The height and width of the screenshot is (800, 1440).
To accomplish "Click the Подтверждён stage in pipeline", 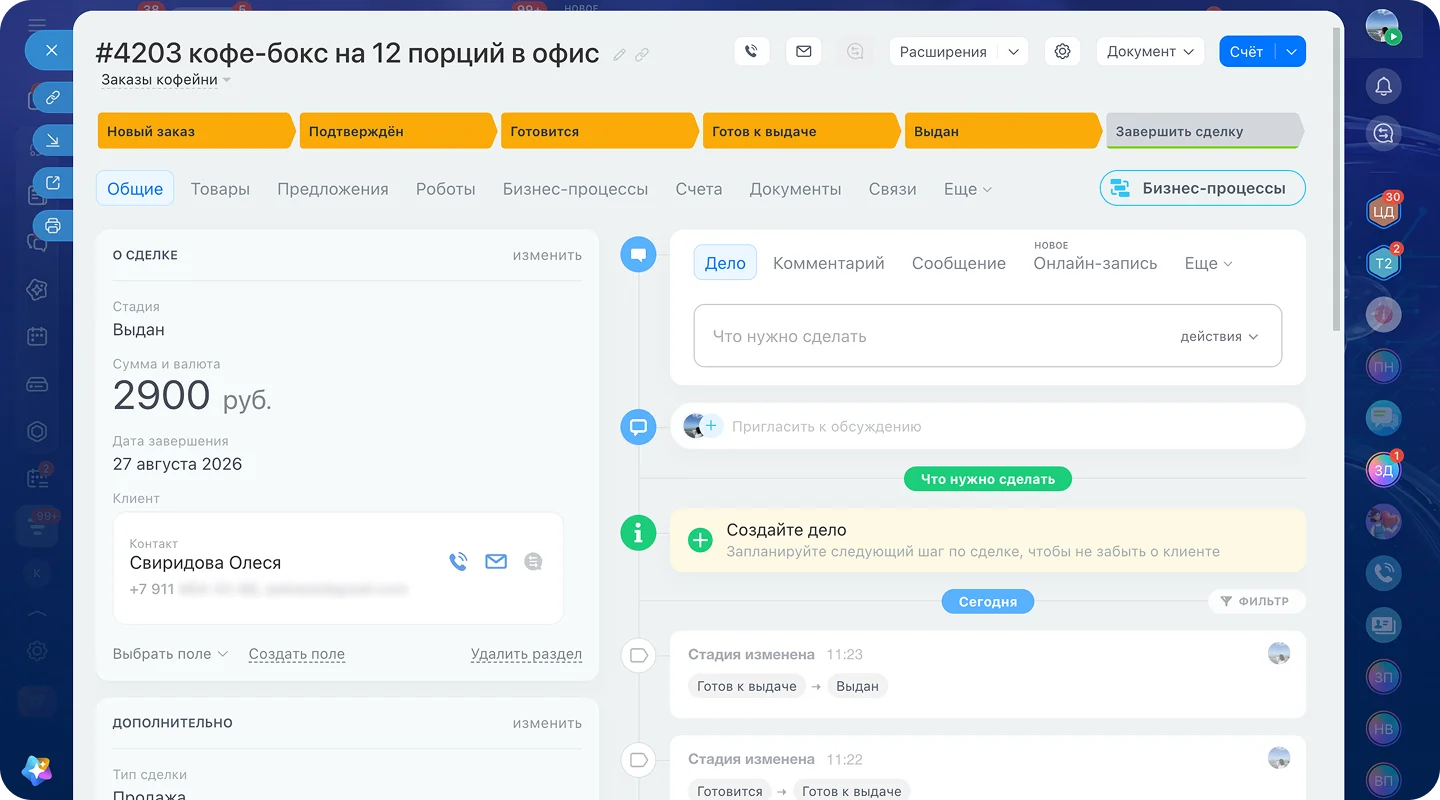I will [x=397, y=131].
